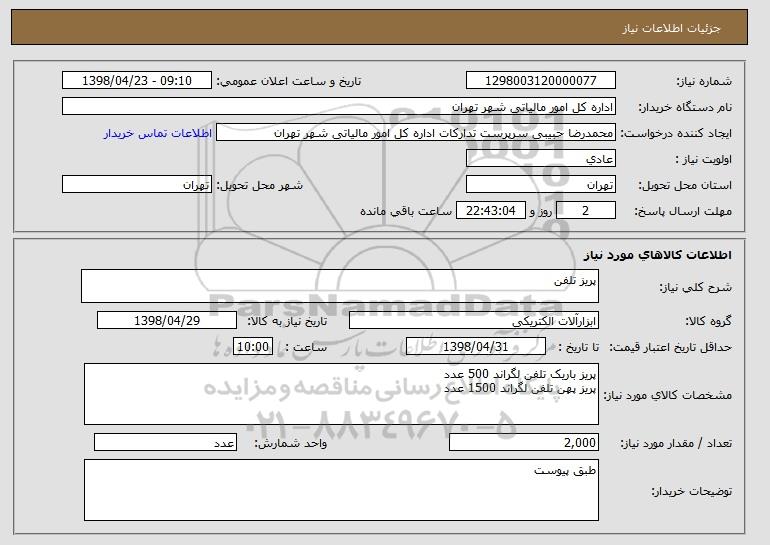Click the label شرح کلی نیاز
Image resolution: width=770 pixels, height=545 pixels.
click(695, 287)
